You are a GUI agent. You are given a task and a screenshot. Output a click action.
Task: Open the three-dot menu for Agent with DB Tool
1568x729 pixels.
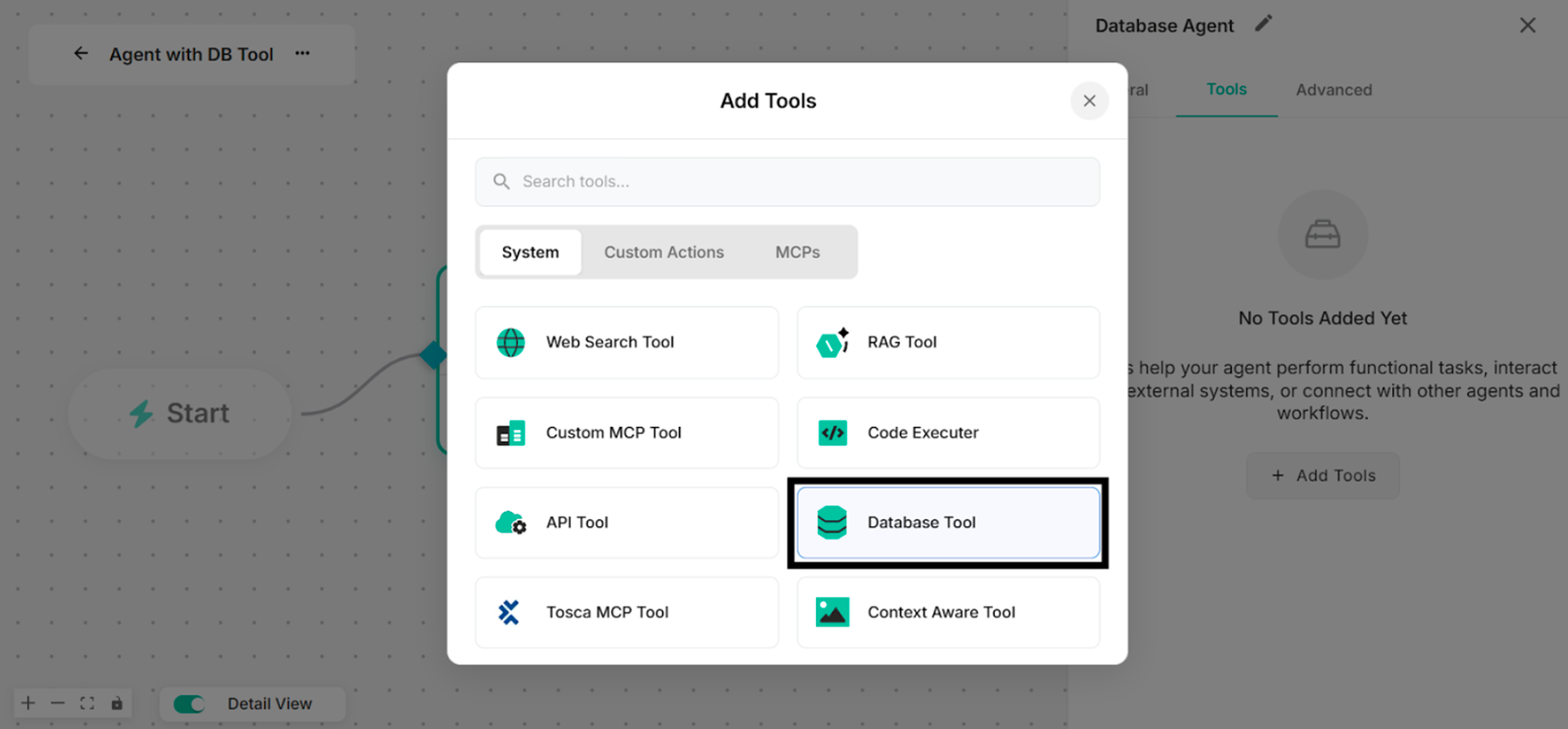pos(302,54)
